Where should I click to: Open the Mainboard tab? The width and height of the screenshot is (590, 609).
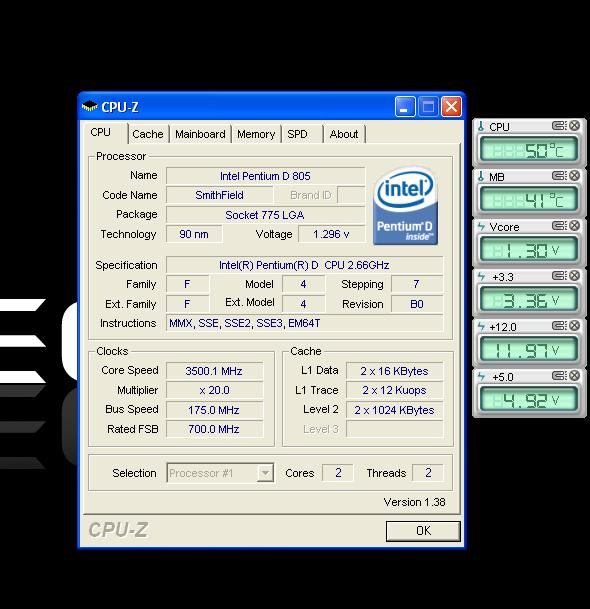200,134
